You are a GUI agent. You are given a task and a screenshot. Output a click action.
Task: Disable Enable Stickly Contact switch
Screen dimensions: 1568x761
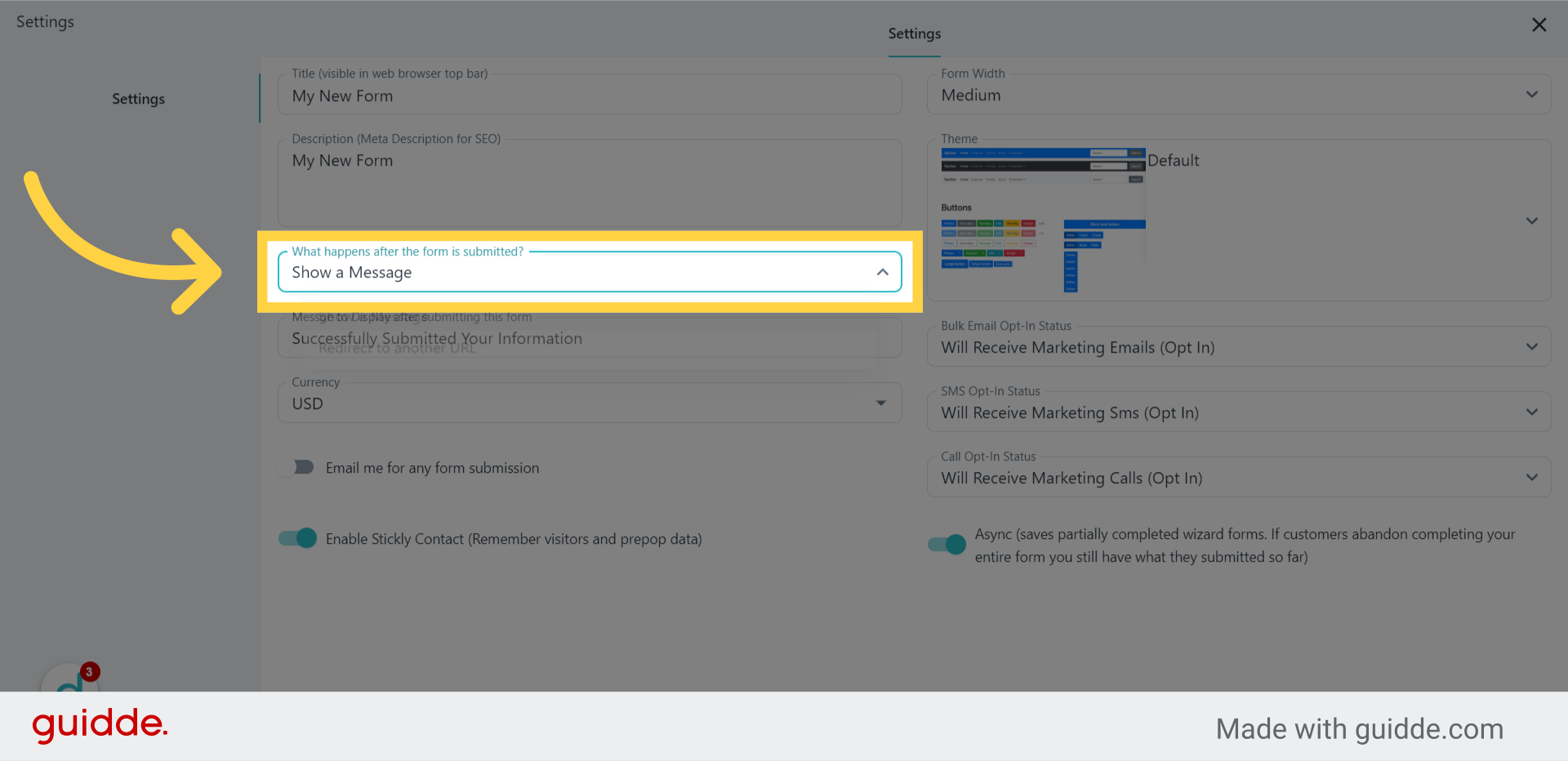click(297, 538)
